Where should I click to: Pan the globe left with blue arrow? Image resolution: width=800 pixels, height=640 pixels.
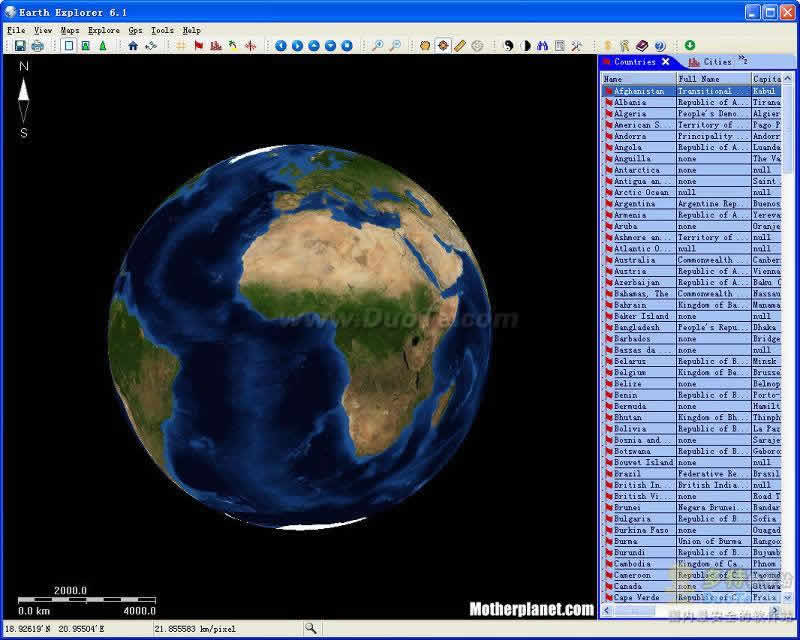coord(281,46)
